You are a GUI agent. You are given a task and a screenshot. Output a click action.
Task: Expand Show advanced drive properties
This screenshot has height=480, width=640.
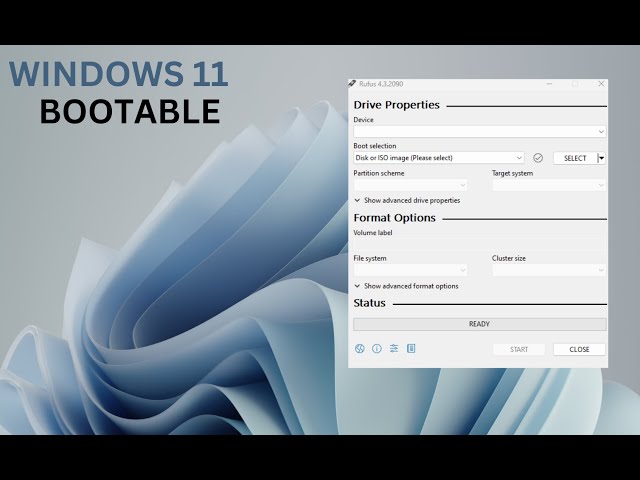(407, 200)
